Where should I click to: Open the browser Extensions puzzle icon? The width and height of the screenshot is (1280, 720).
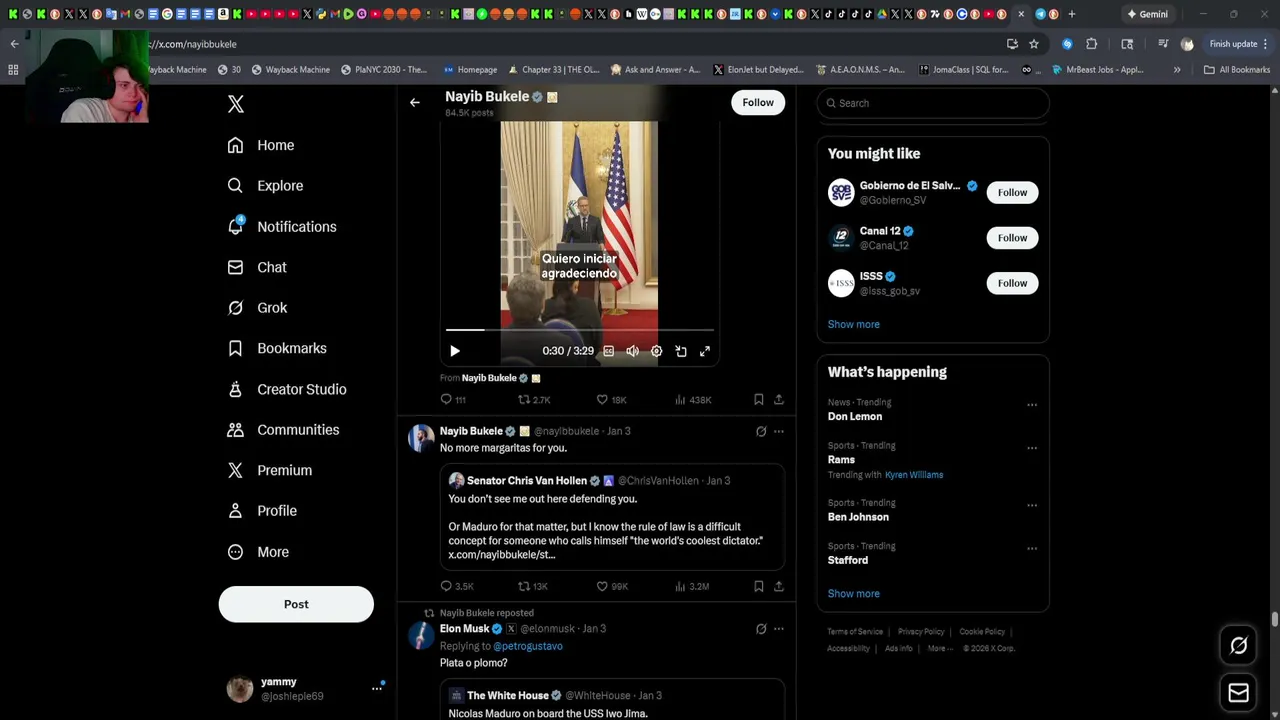tap(1091, 44)
